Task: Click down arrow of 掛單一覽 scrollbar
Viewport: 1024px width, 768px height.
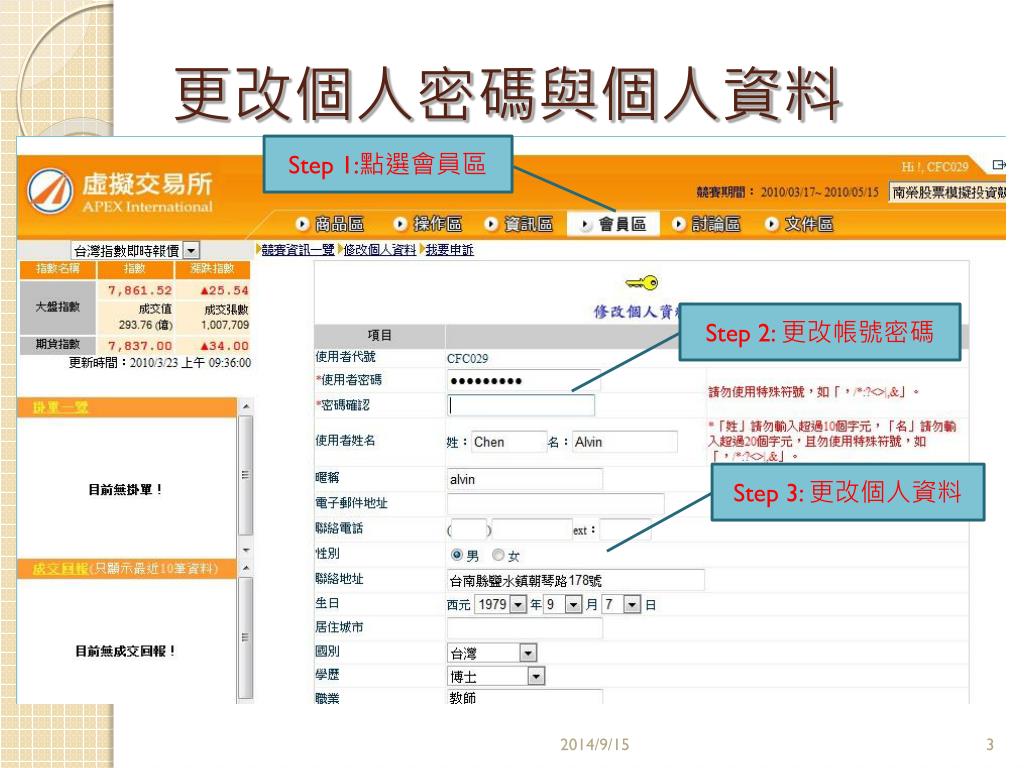Action: tap(246, 550)
